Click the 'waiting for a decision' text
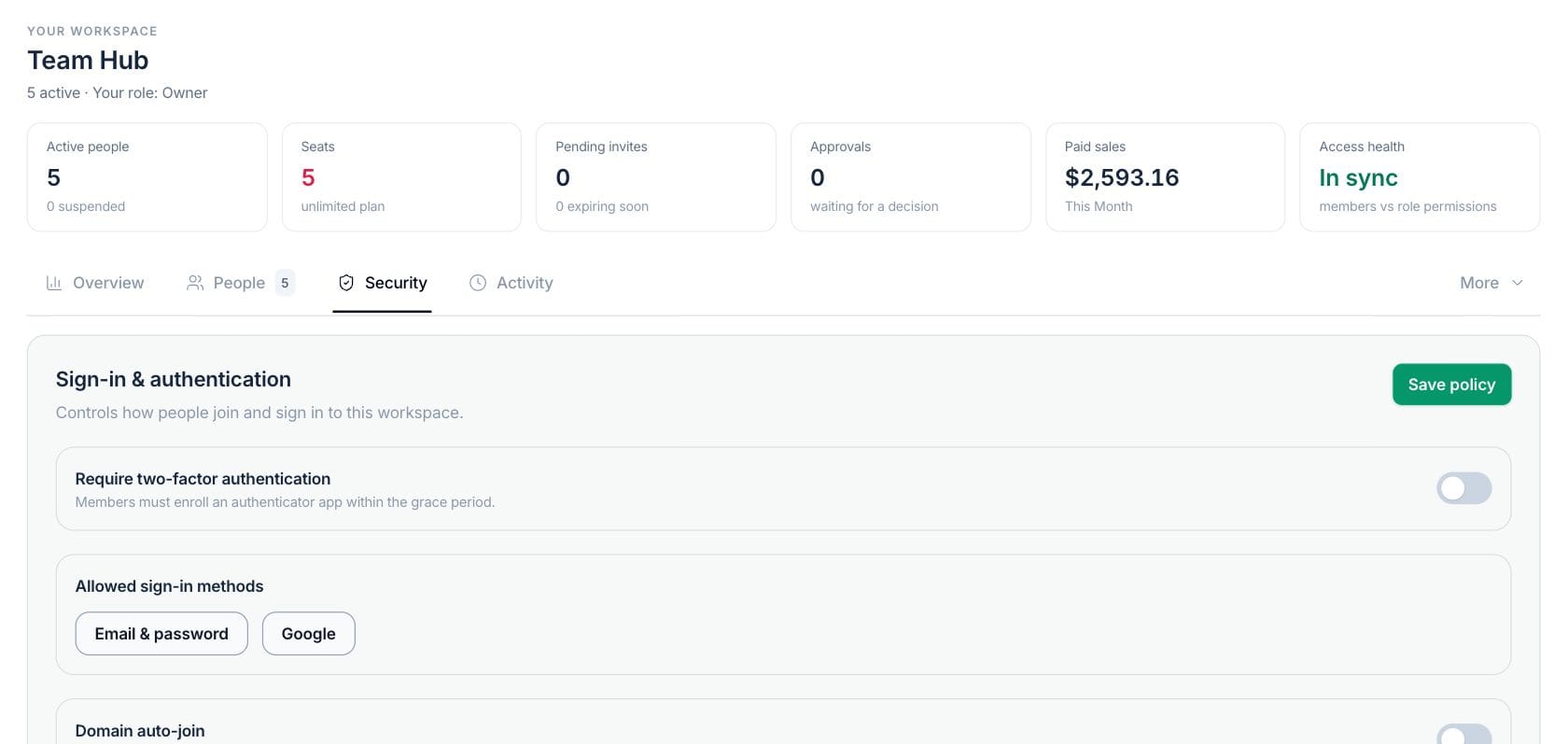The image size is (1568, 744). point(875,206)
